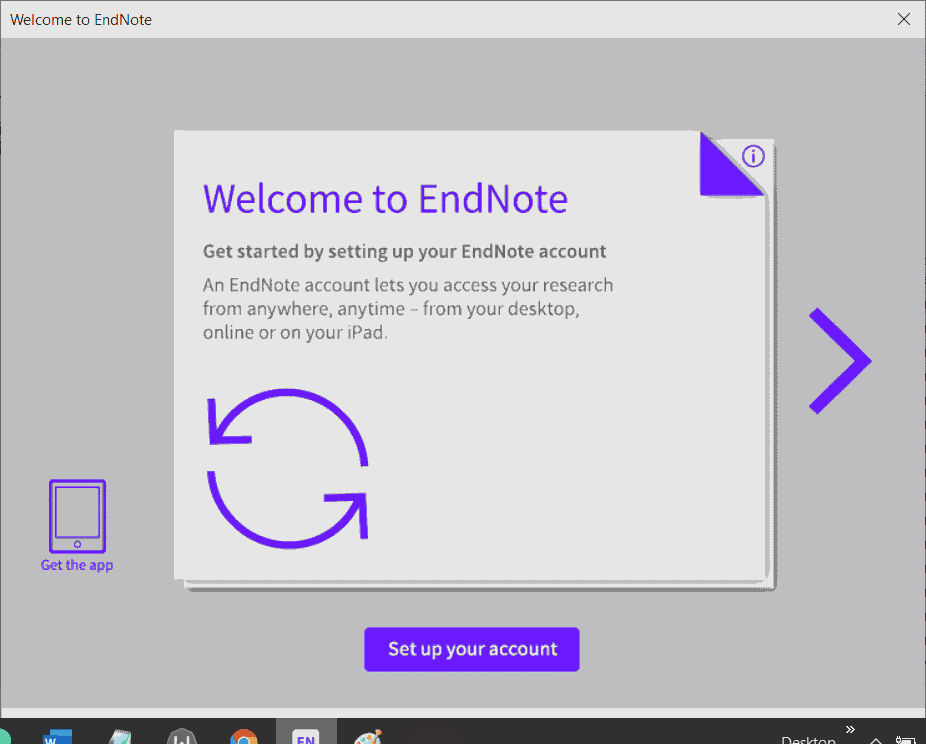The width and height of the screenshot is (926, 744).
Task: Click the Welcome to EndNote title bar text
Action: click(81, 19)
